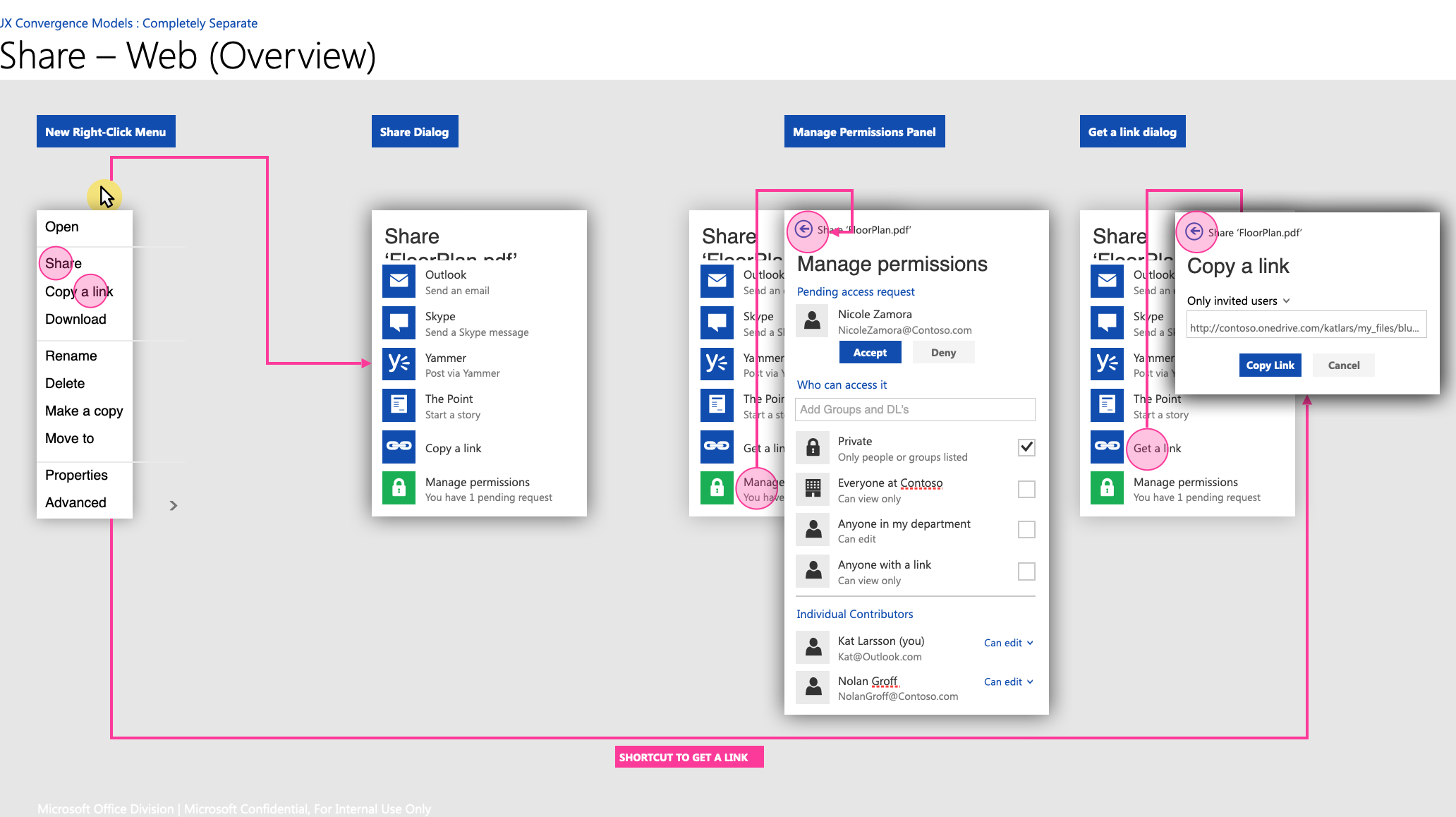Click Nicole Zamora's avatar icon
Viewport: 1456px width, 817px height.
[812, 321]
